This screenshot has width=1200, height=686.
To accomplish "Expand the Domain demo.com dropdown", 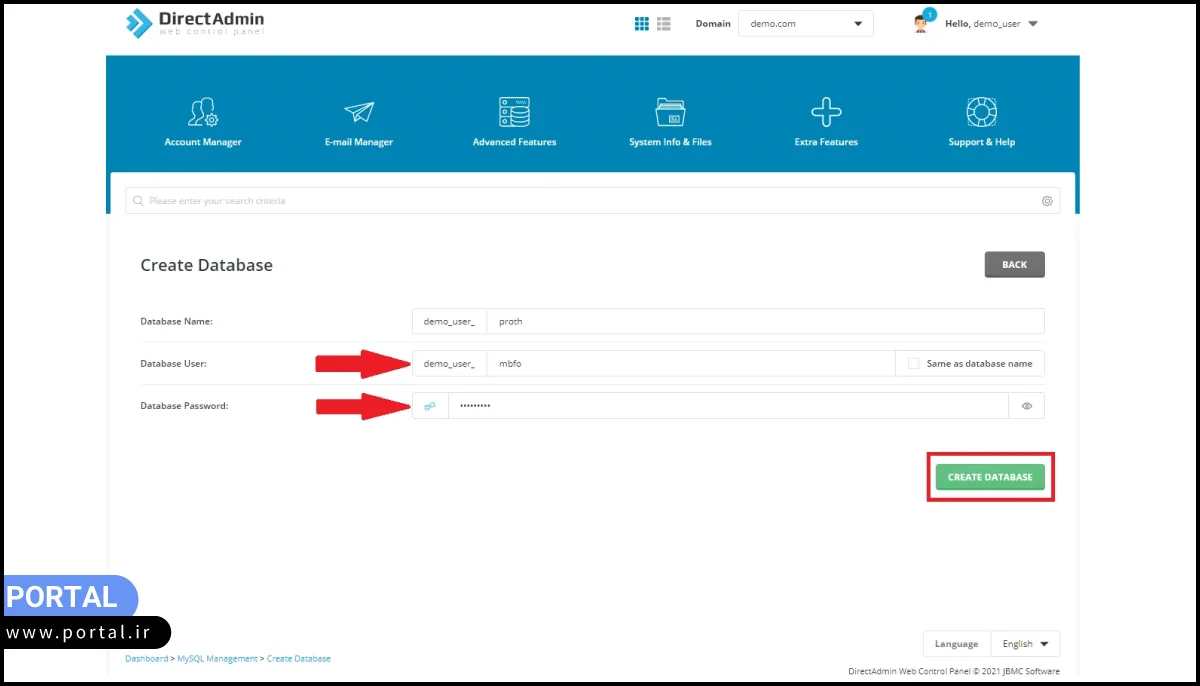I will click(805, 24).
